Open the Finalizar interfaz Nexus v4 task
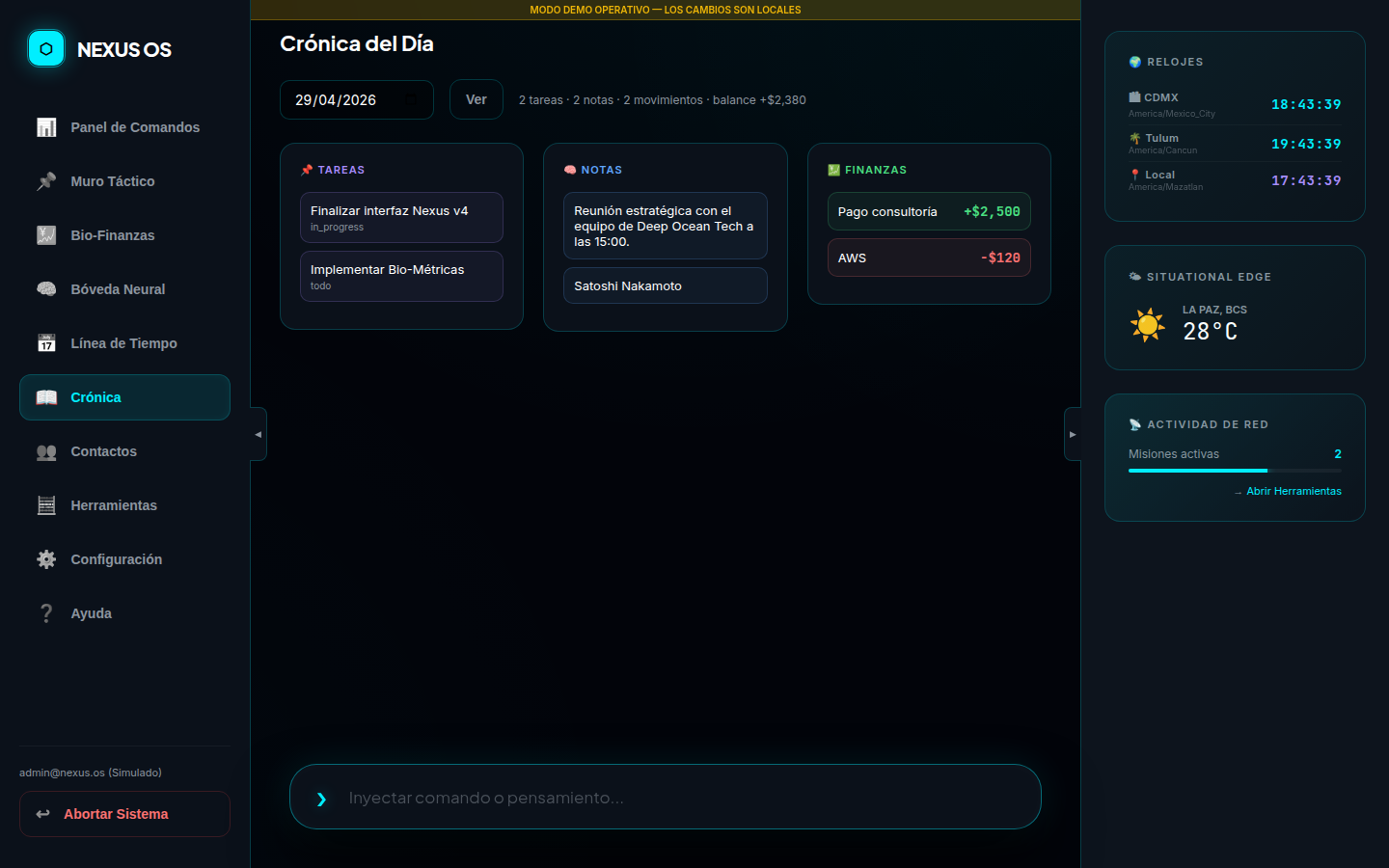This screenshot has height=868, width=1389. click(401, 217)
